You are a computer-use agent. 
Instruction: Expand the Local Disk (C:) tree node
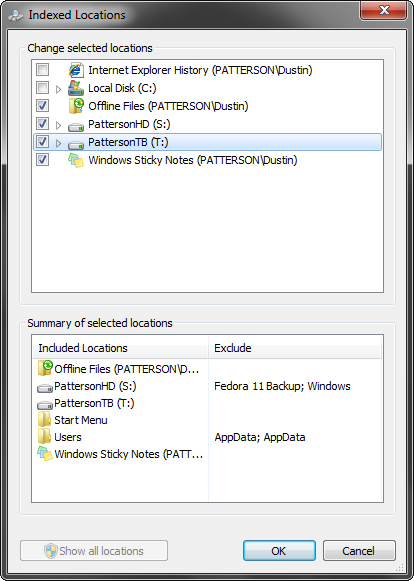(x=58, y=89)
